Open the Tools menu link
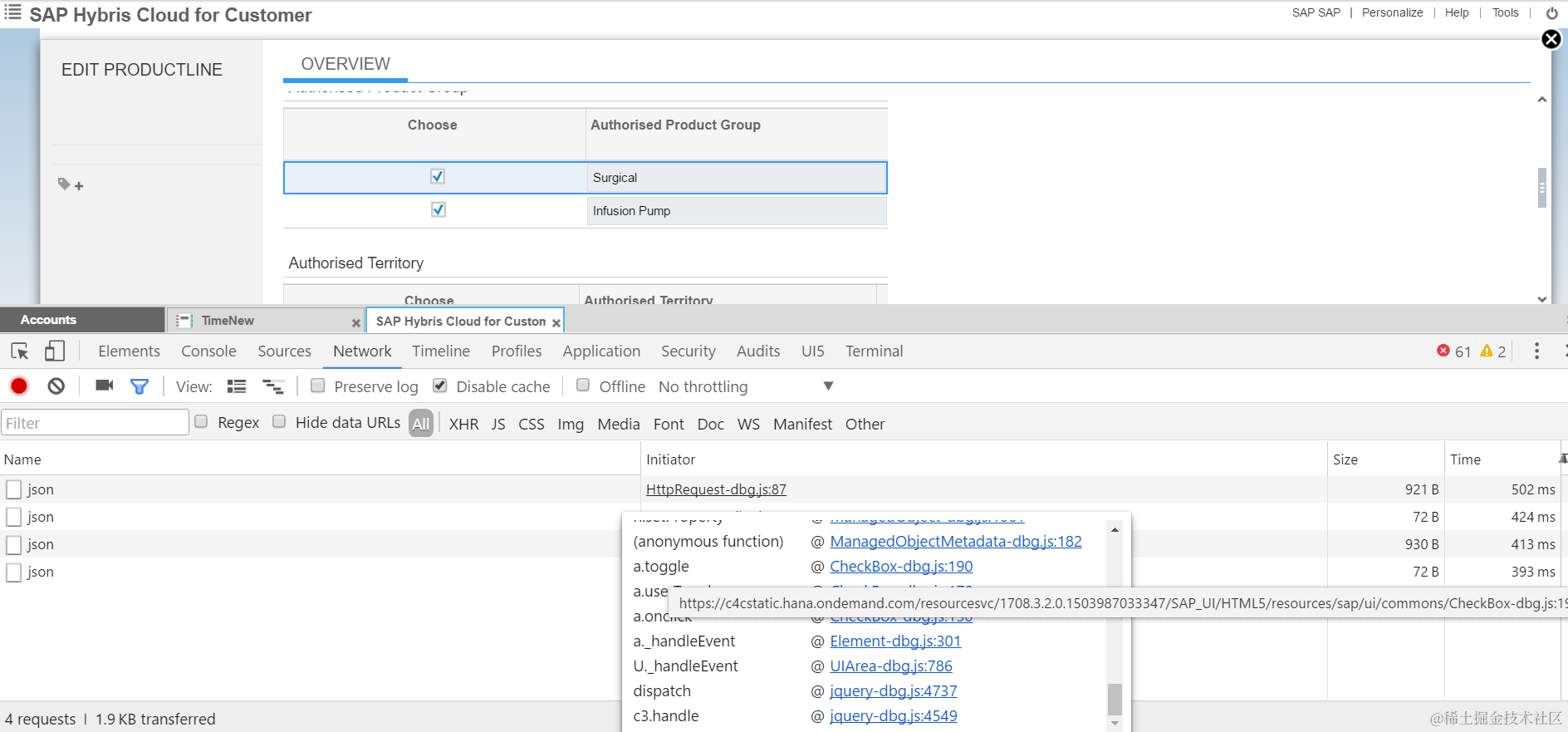Image resolution: width=1568 pixels, height=732 pixels. [1505, 12]
